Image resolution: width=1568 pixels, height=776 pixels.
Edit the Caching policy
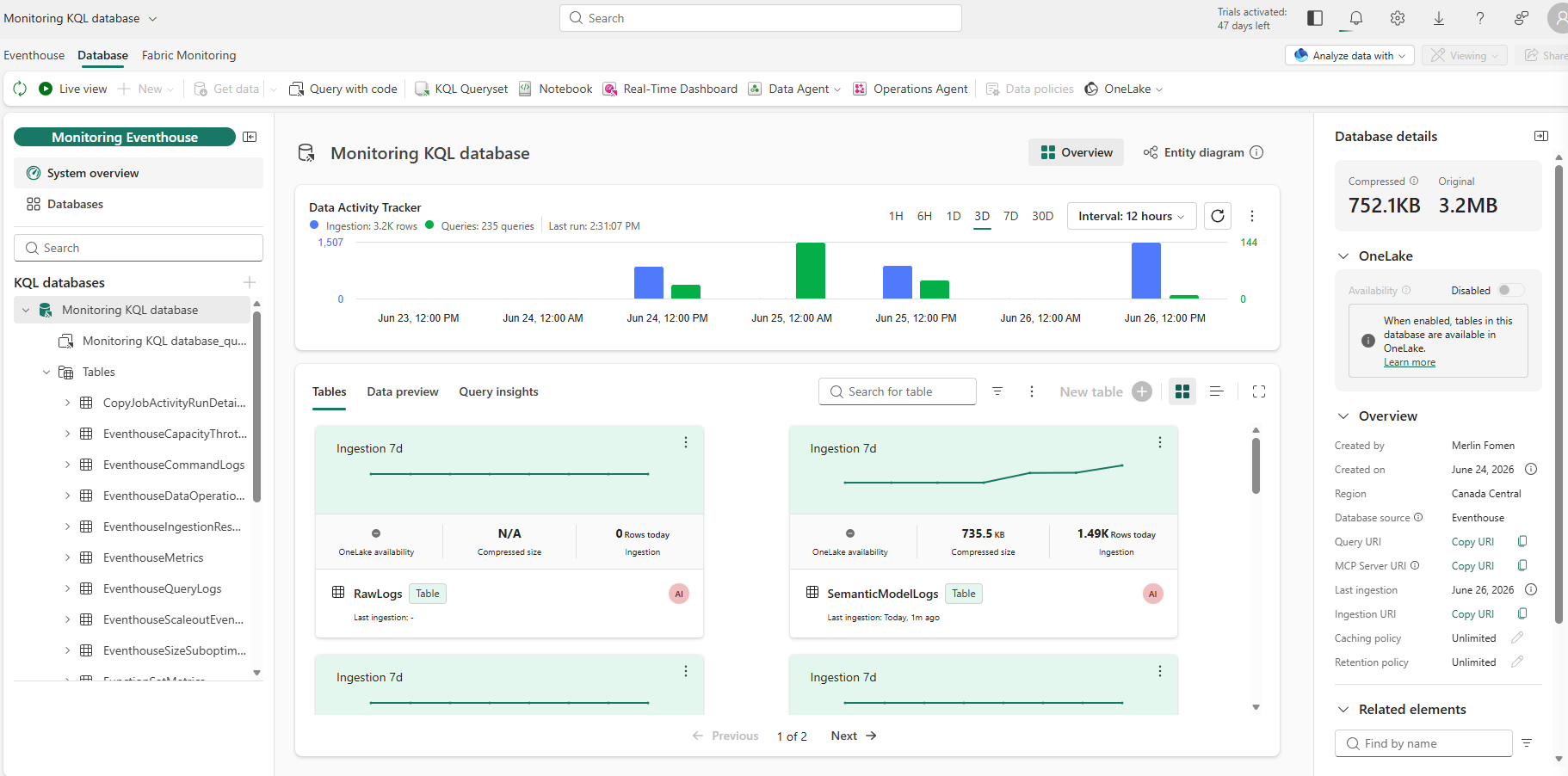[x=1517, y=637]
